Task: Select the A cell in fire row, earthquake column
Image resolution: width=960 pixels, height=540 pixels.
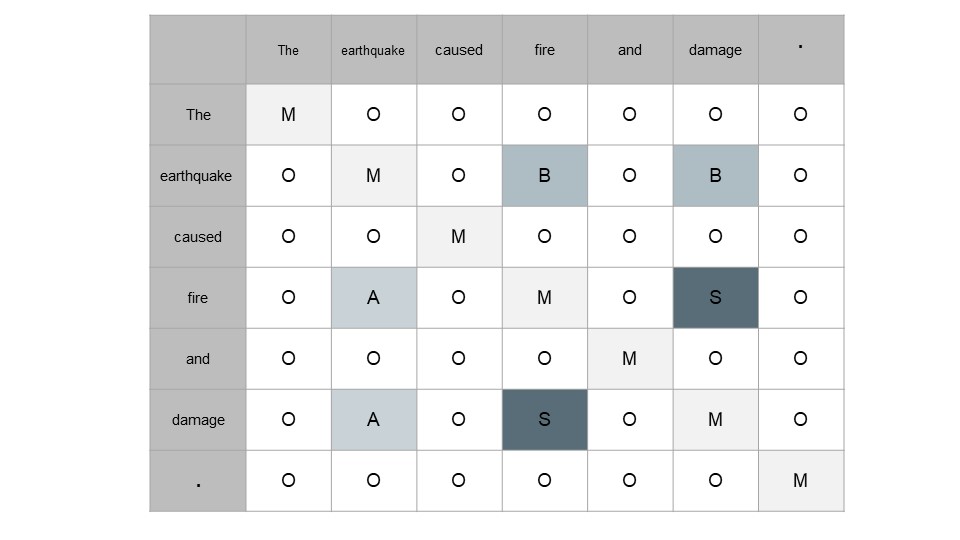Action: click(x=373, y=298)
